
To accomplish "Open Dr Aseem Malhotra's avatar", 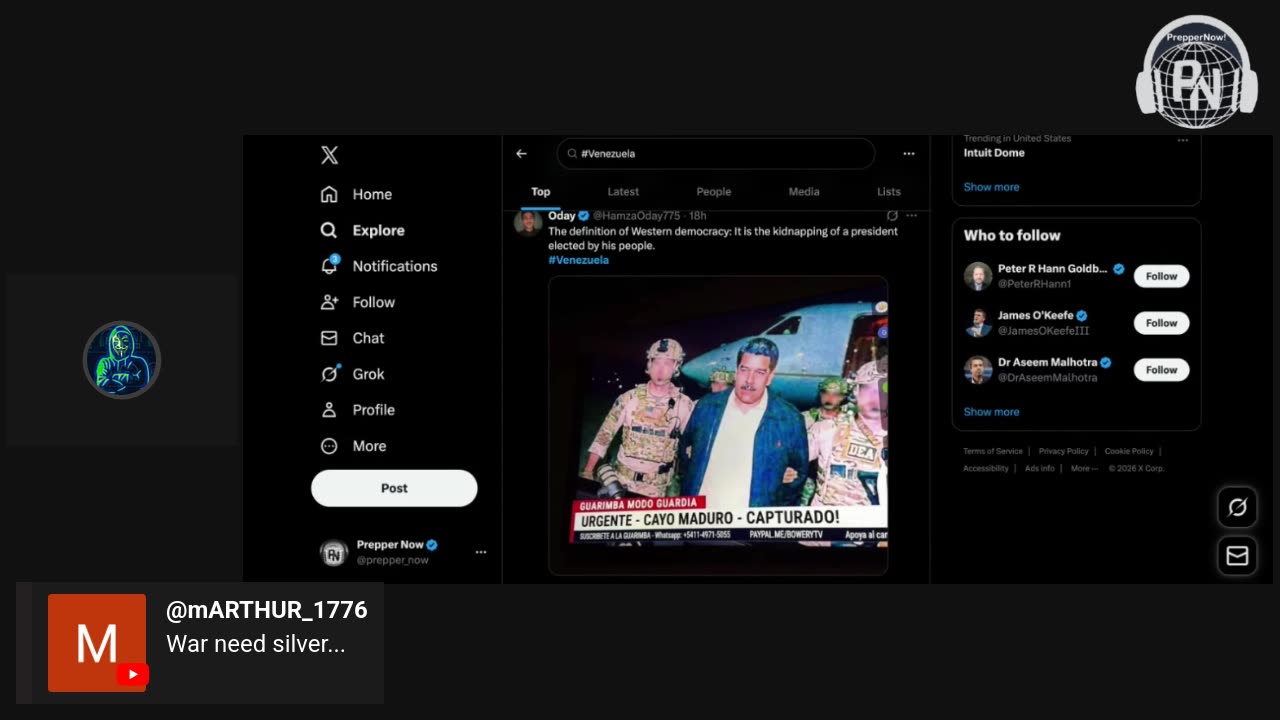I will pos(978,370).
